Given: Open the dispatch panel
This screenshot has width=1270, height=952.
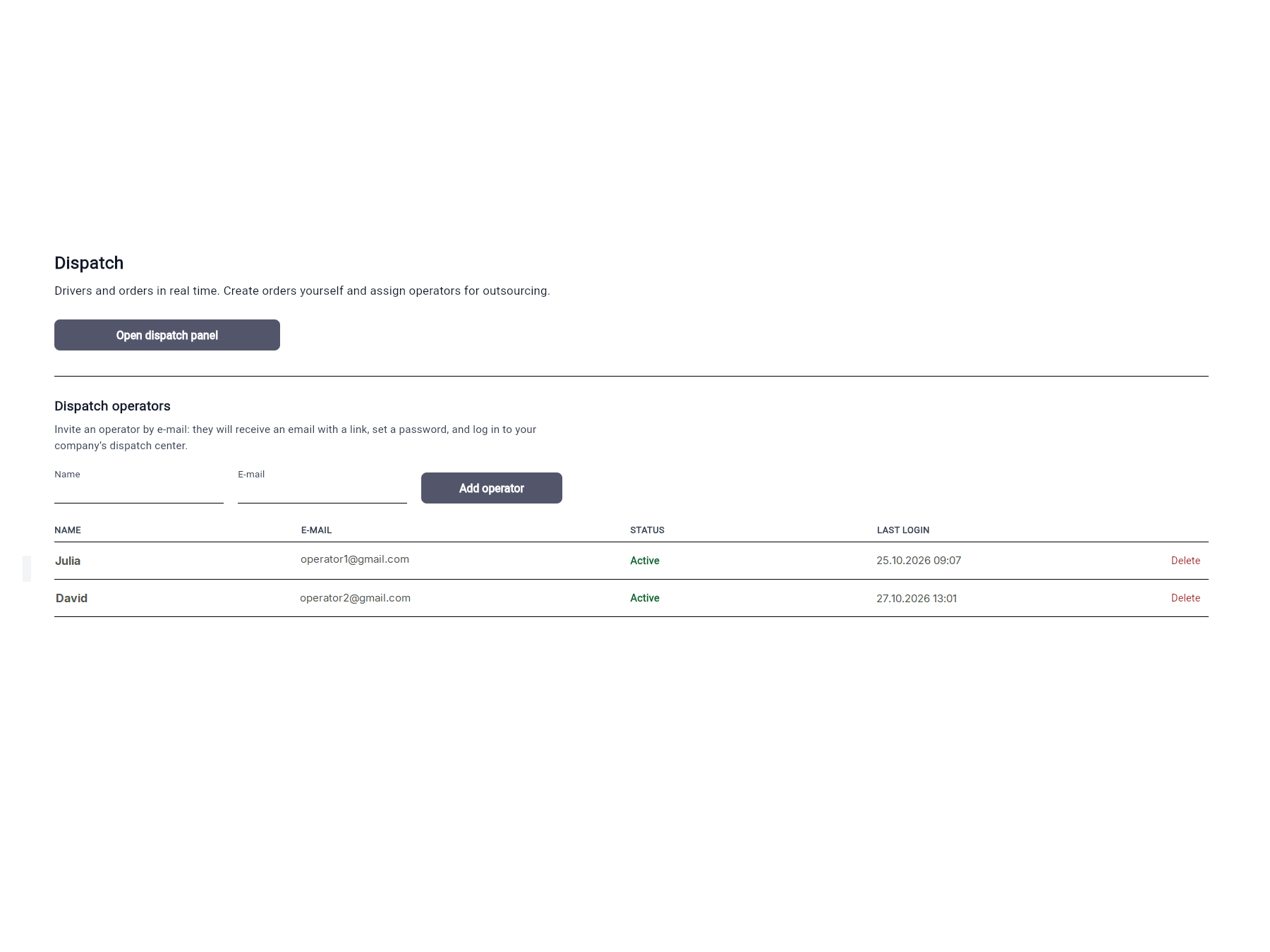Looking at the screenshot, I should click(167, 335).
